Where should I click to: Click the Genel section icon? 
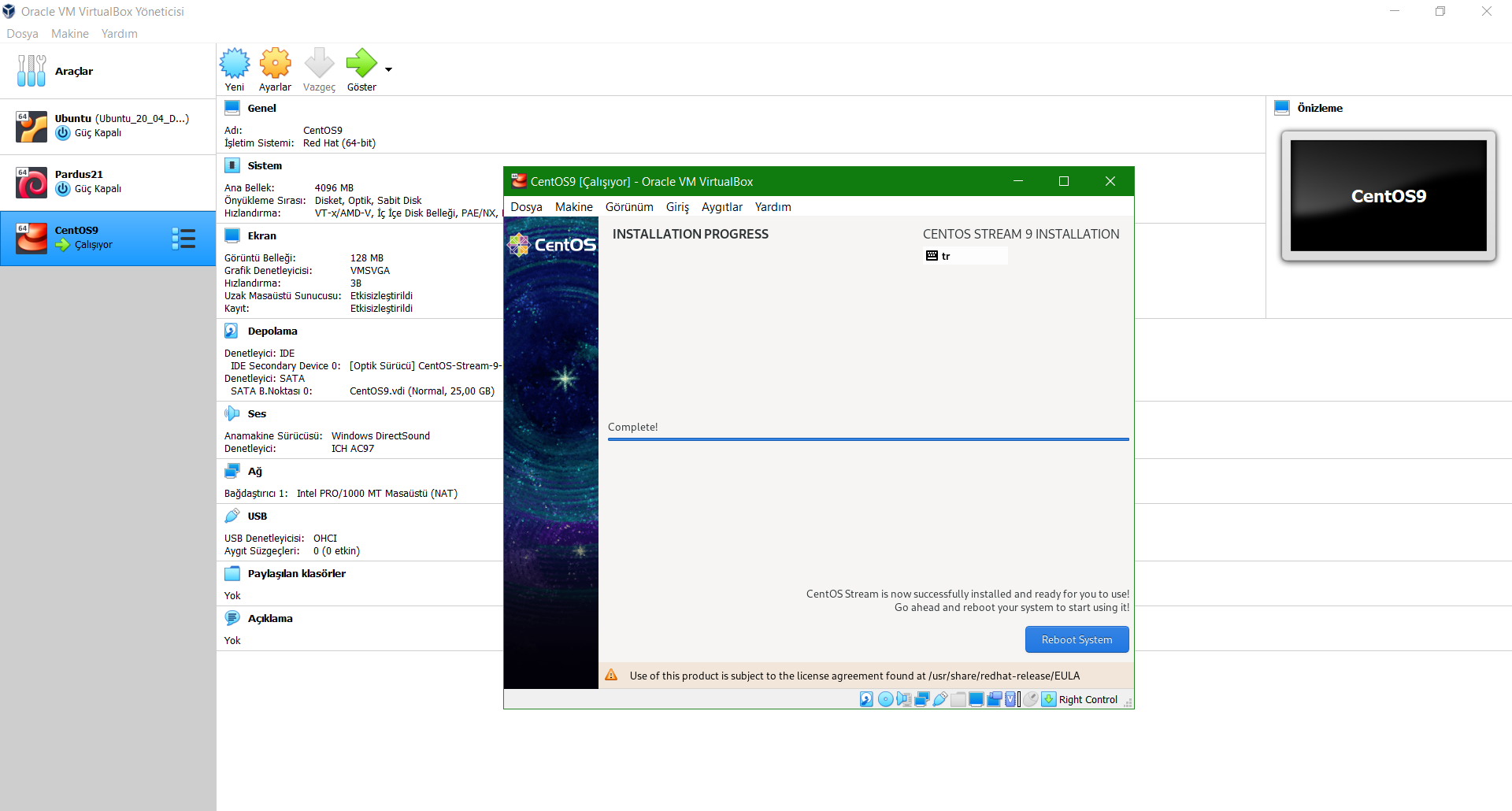(232, 108)
